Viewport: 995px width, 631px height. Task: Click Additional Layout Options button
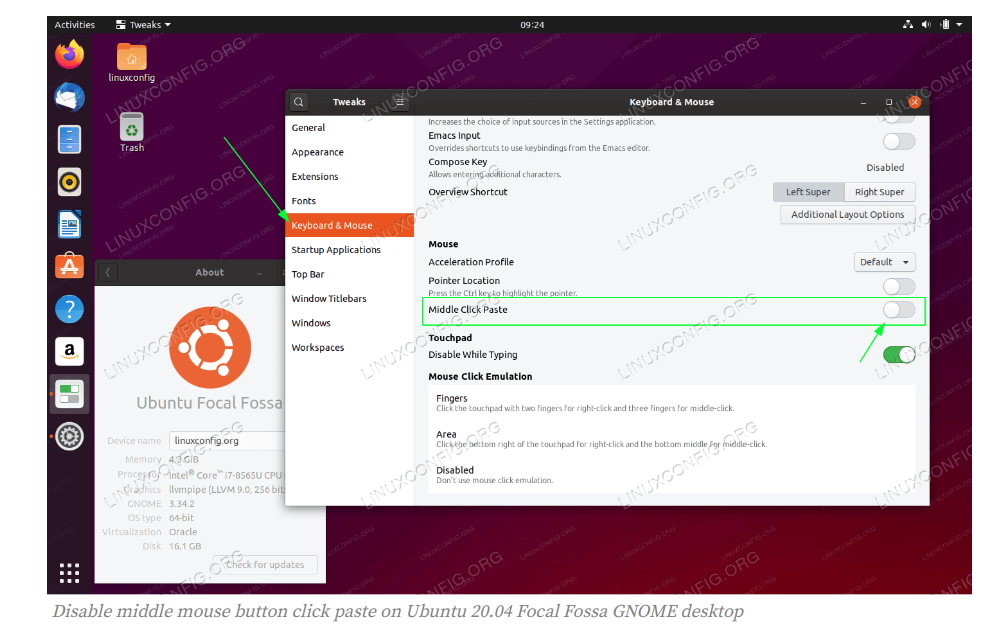pyautogui.click(x=847, y=215)
